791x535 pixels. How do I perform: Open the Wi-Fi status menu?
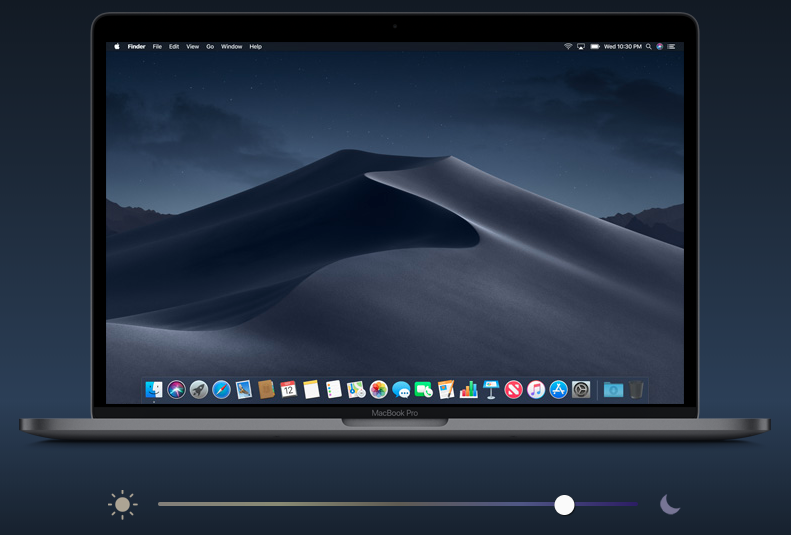[x=568, y=47]
